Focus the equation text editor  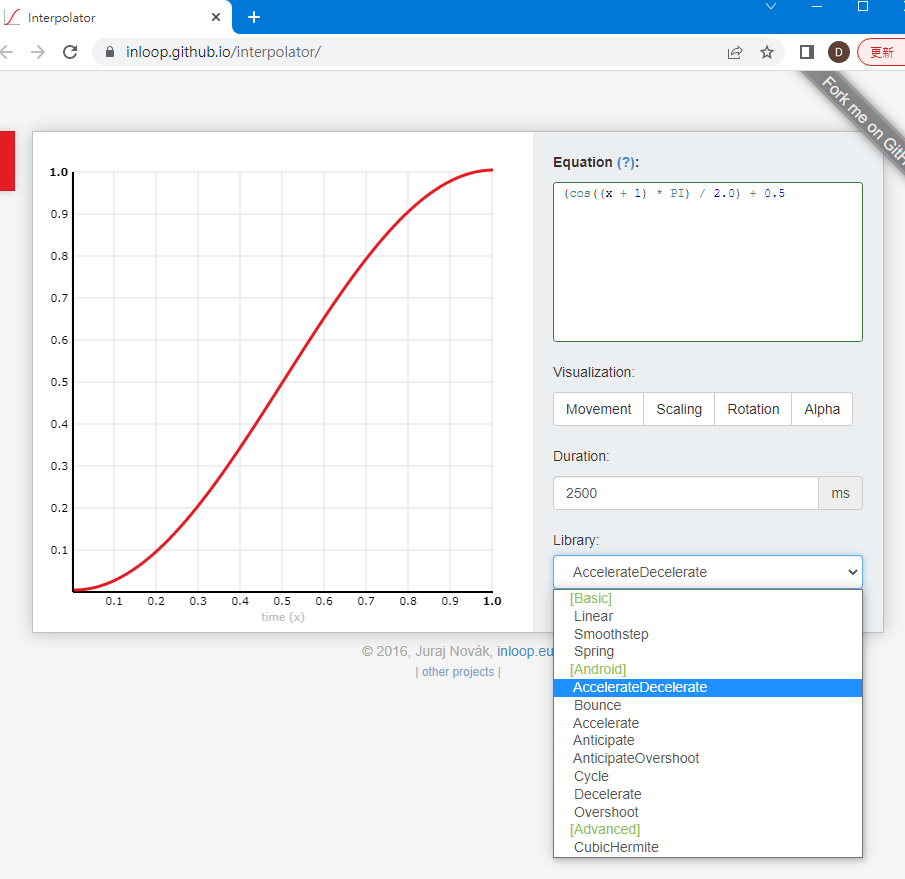point(708,262)
